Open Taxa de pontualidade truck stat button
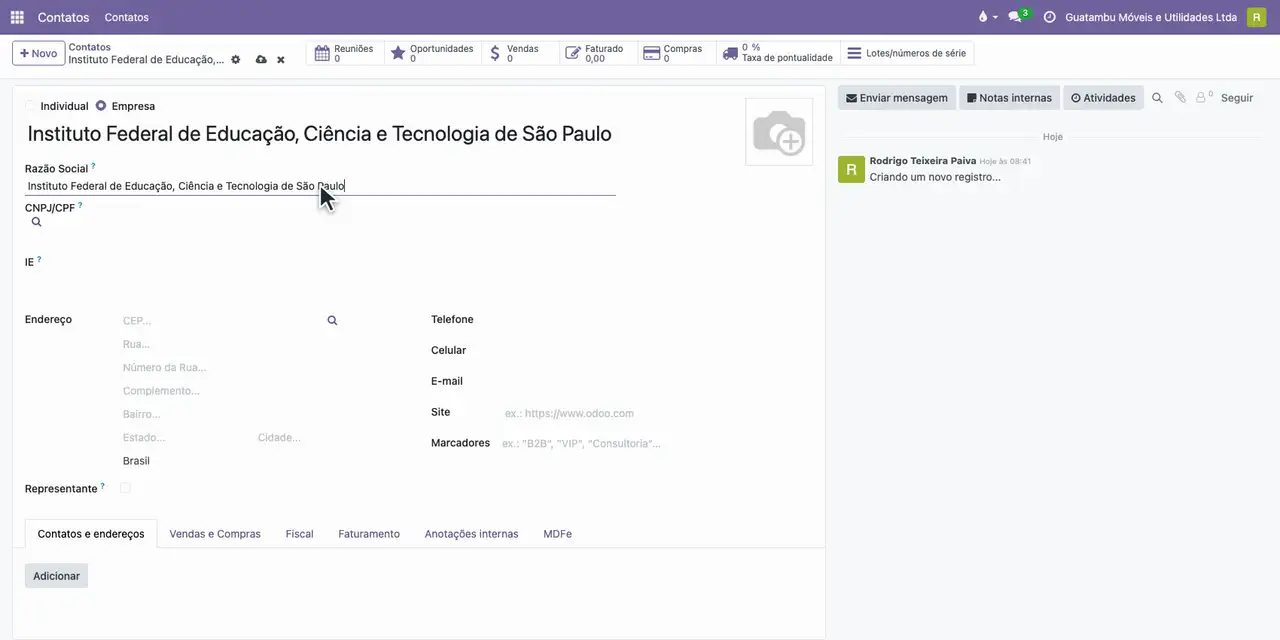Screen dimensions: 1280x640 (x=778, y=53)
